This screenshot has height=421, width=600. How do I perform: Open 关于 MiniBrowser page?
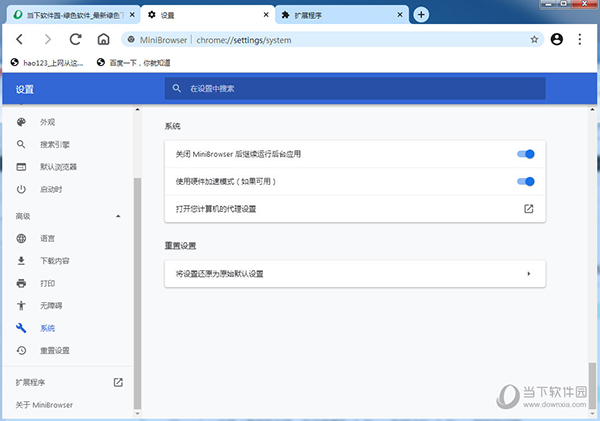(44, 405)
